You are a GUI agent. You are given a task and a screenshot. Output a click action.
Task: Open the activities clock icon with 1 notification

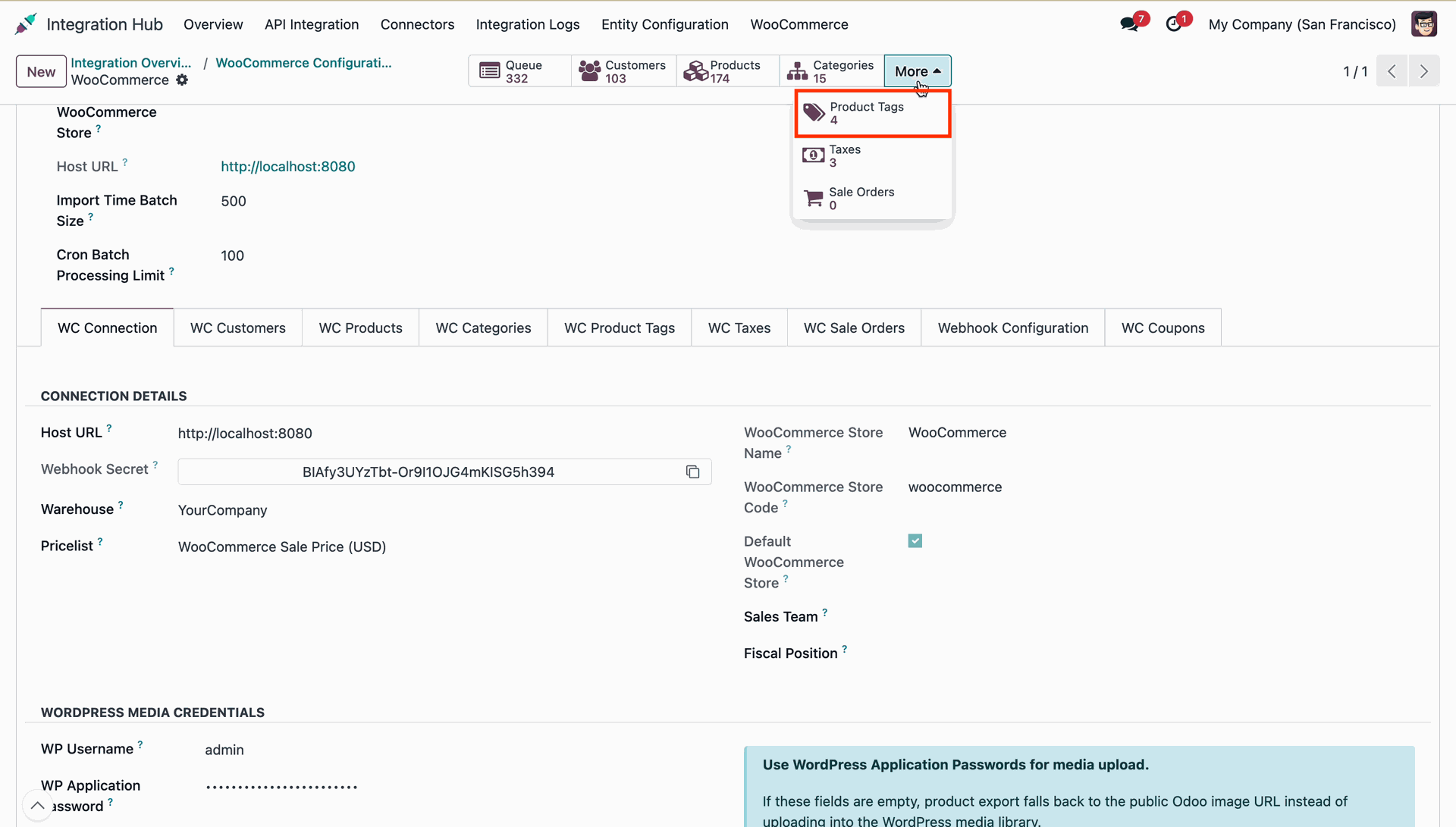(1174, 24)
